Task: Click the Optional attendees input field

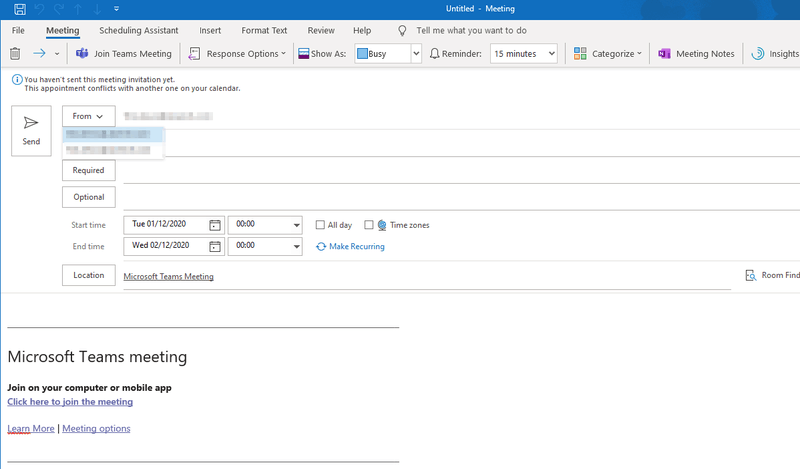Action: click(x=461, y=197)
